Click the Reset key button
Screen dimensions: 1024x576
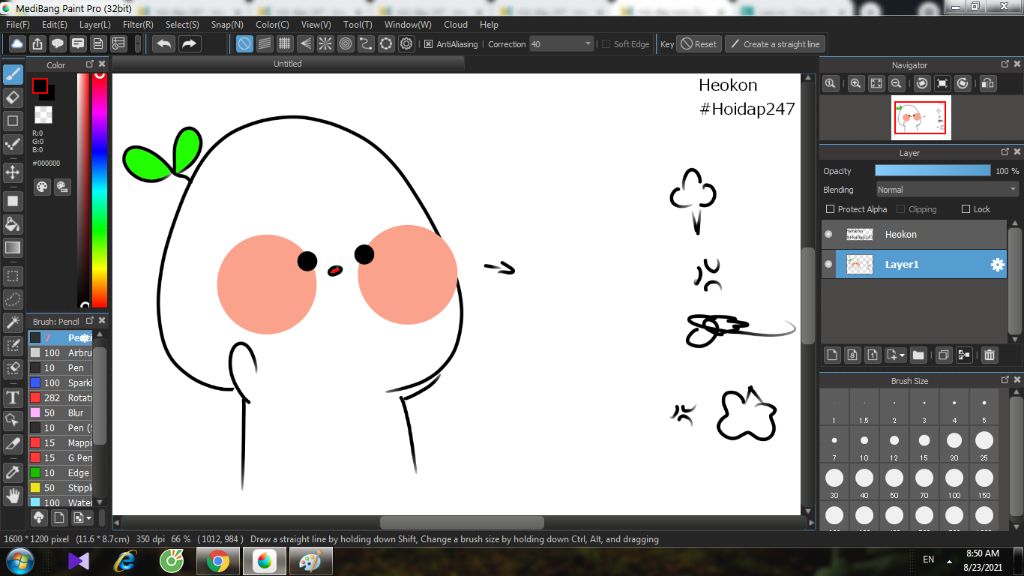coord(698,44)
